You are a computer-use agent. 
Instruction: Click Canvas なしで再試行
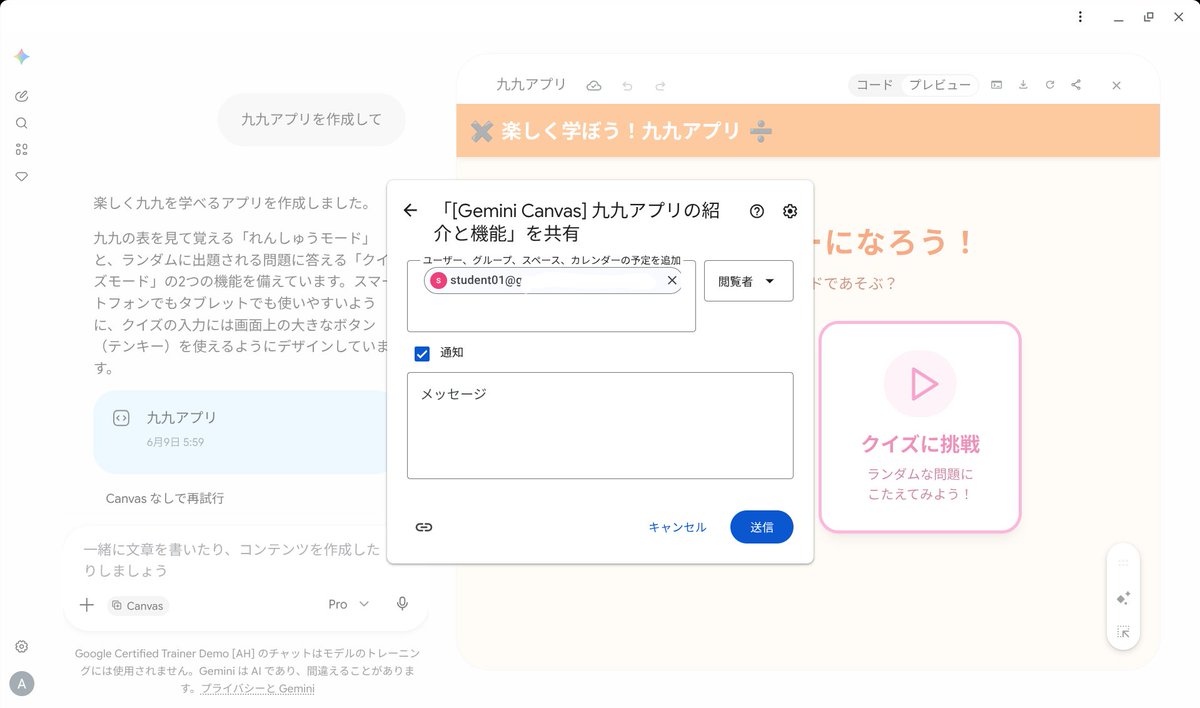point(165,498)
